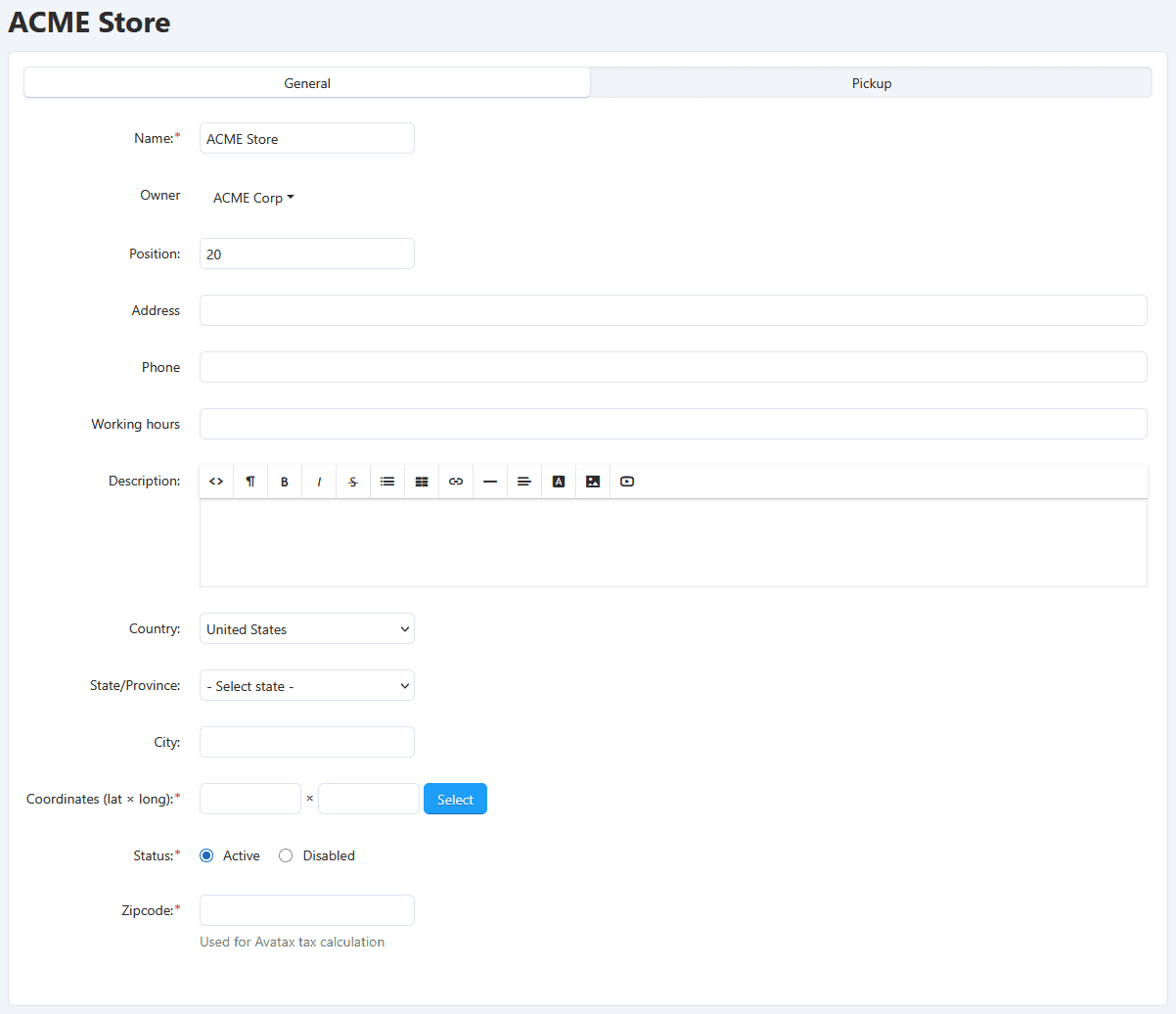Click the 'Coordinates (lat × long):' label
The width and height of the screenshot is (1176, 1014).
[x=104, y=799]
